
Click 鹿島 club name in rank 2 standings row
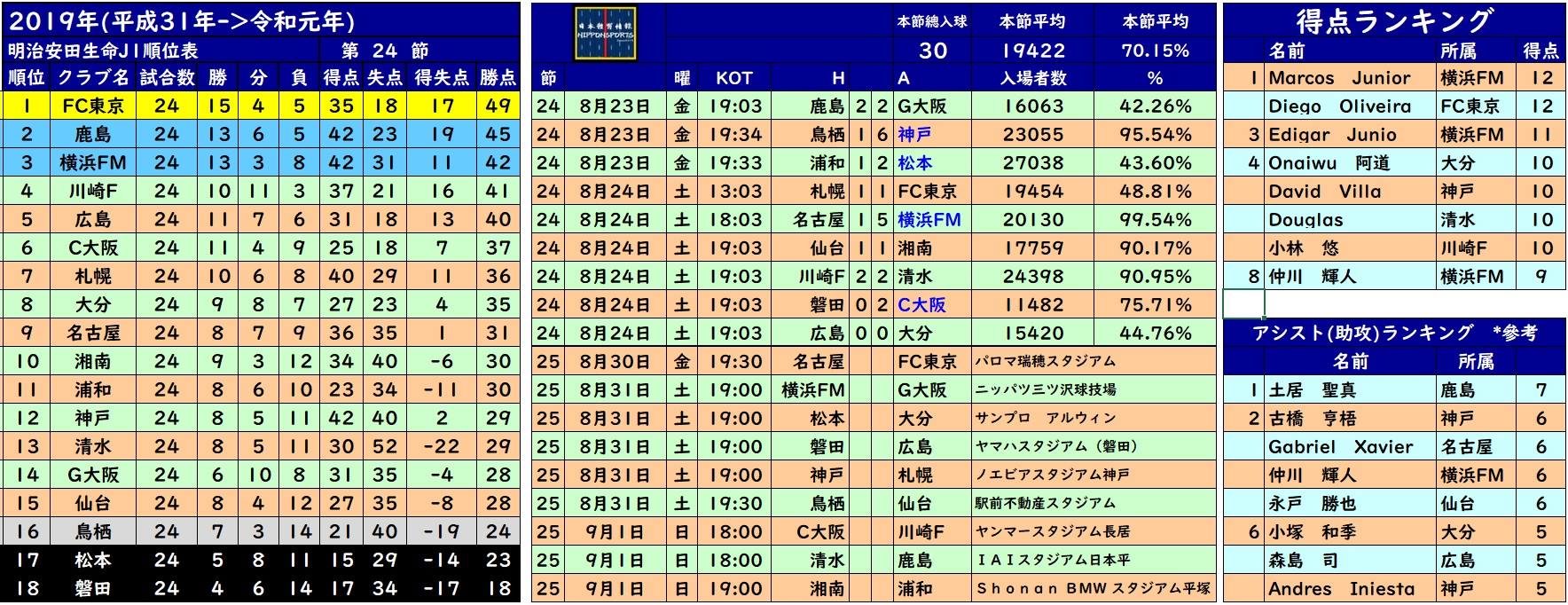point(93,135)
